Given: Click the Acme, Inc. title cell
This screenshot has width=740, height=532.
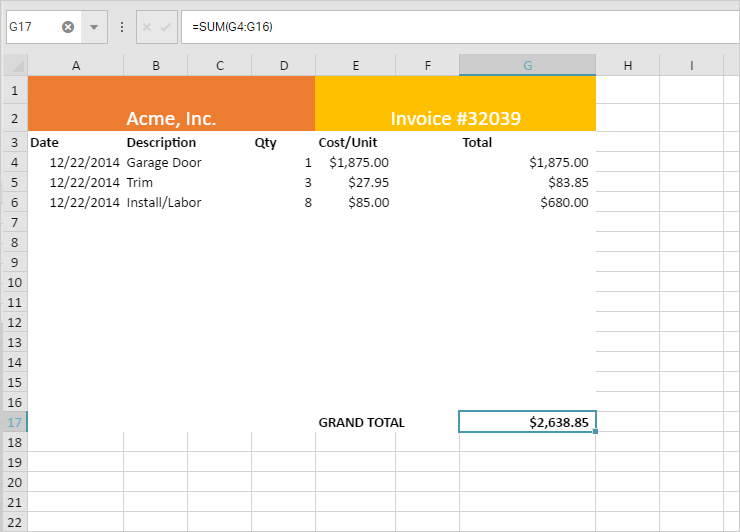Looking at the screenshot, I should [x=171, y=104].
